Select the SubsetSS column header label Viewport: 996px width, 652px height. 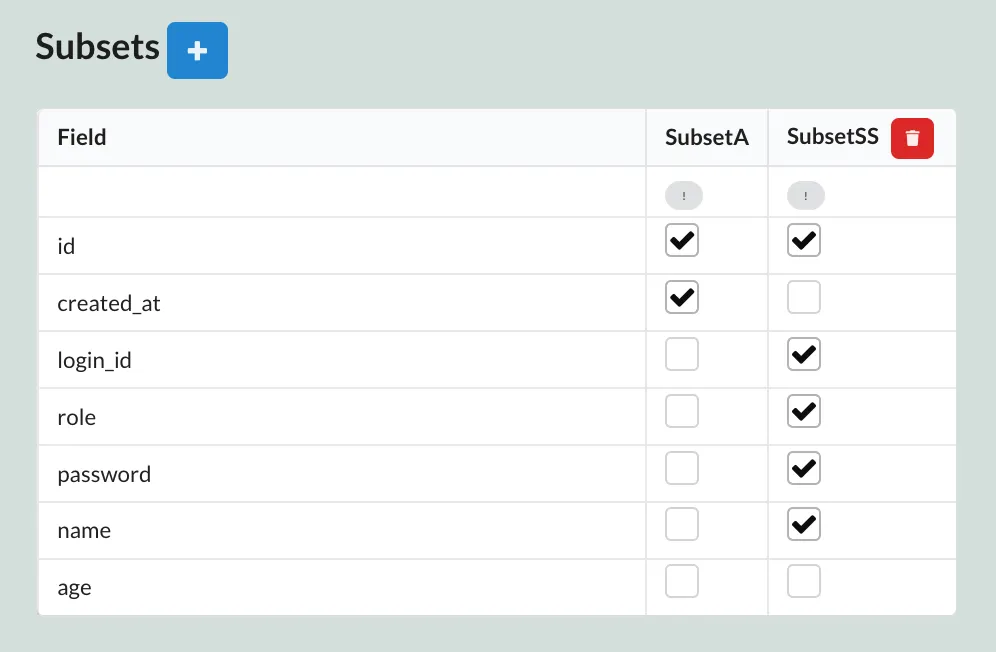coord(832,138)
